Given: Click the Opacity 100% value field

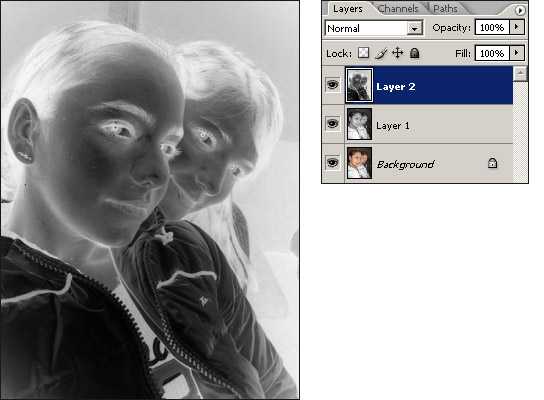Looking at the screenshot, I should tap(492, 27).
